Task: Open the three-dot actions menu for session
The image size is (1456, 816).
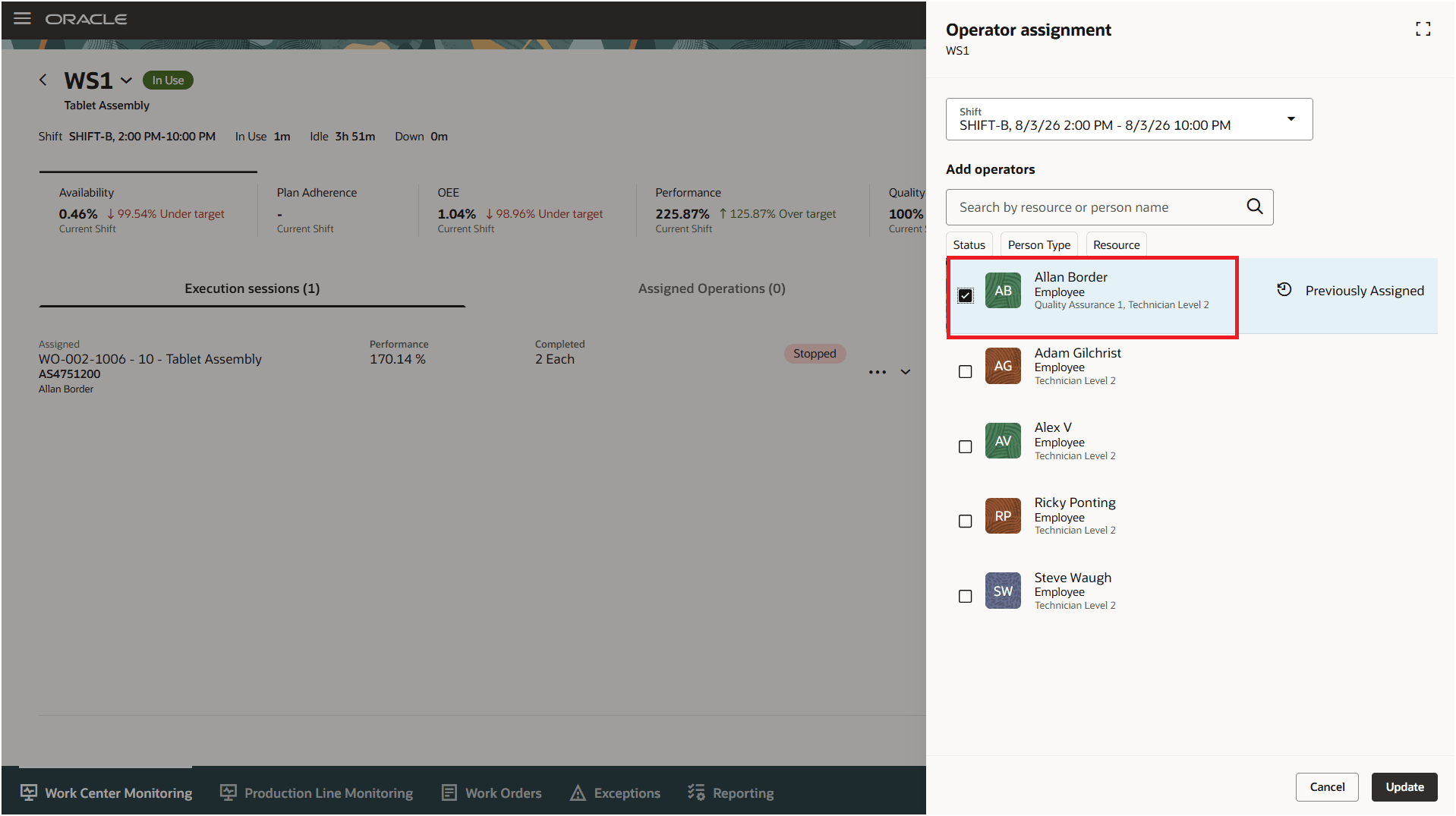Action: point(877,372)
